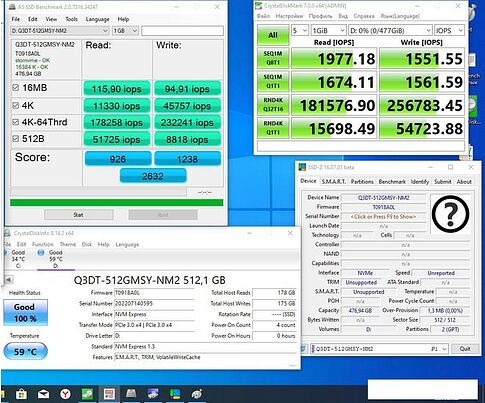Click the read score 926 in AS SSD

coord(118,159)
